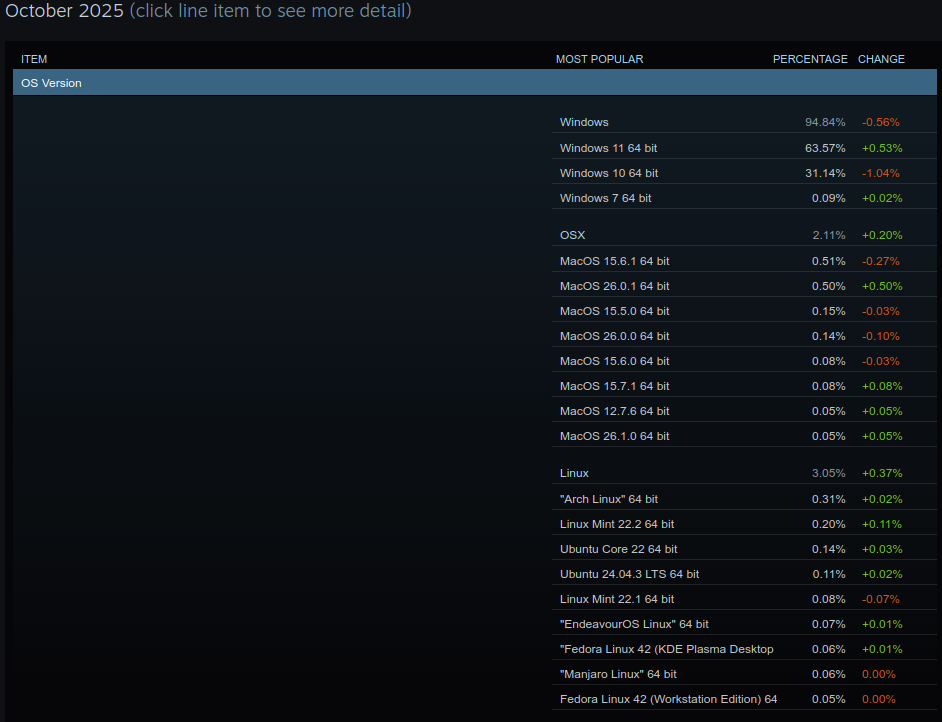
Task: Click the MacOS 15.5.0 64 bit entry
Action: 744,311
